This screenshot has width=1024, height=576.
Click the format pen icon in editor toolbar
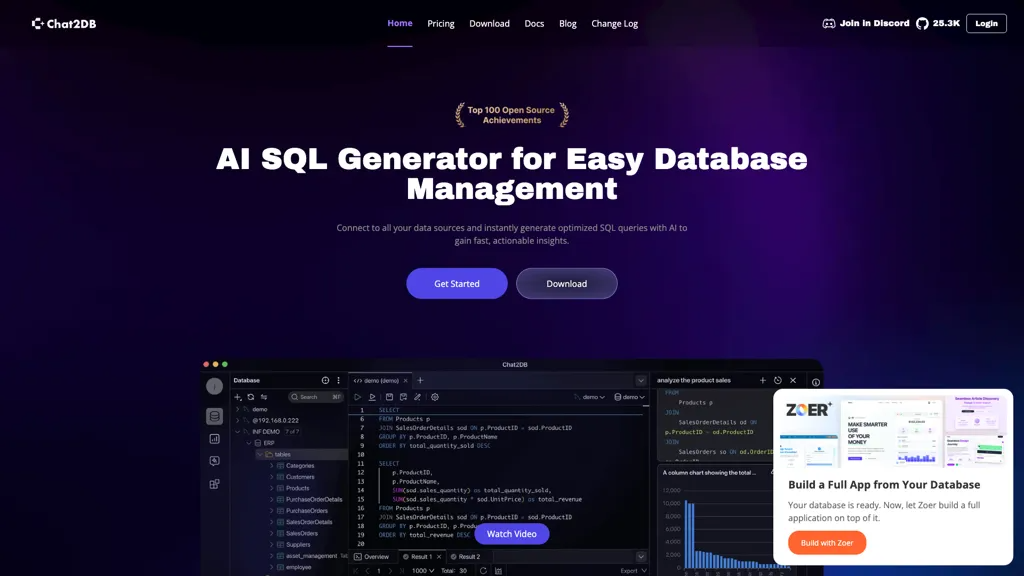pos(418,397)
